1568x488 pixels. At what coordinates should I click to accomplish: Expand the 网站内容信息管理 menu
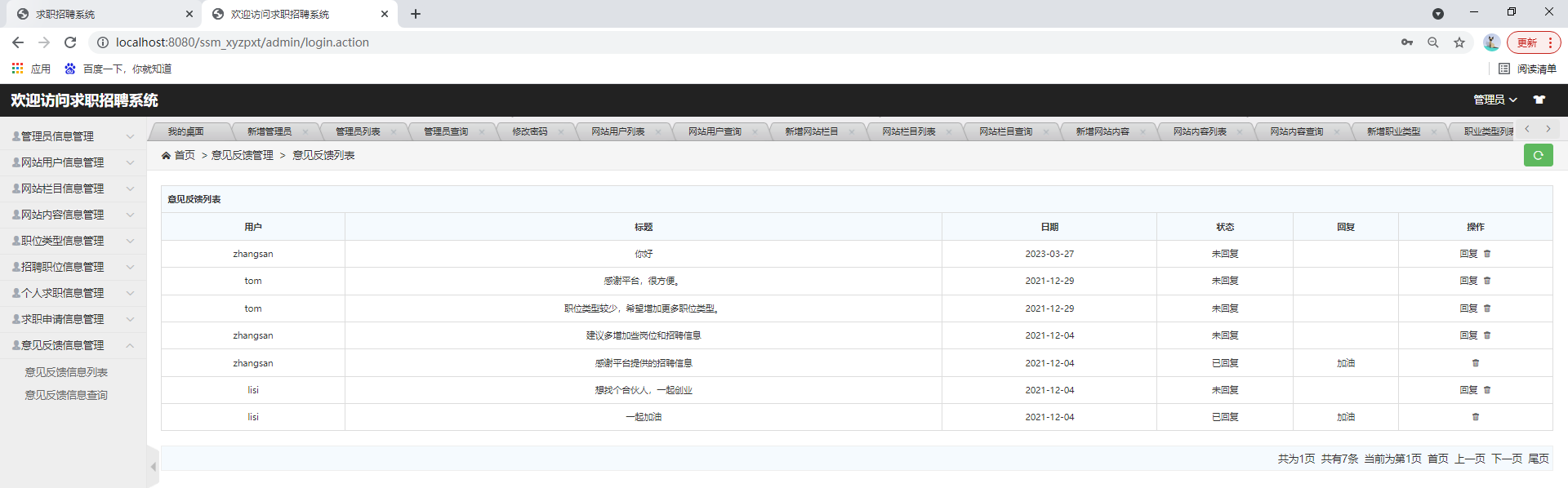pyautogui.click(x=73, y=215)
